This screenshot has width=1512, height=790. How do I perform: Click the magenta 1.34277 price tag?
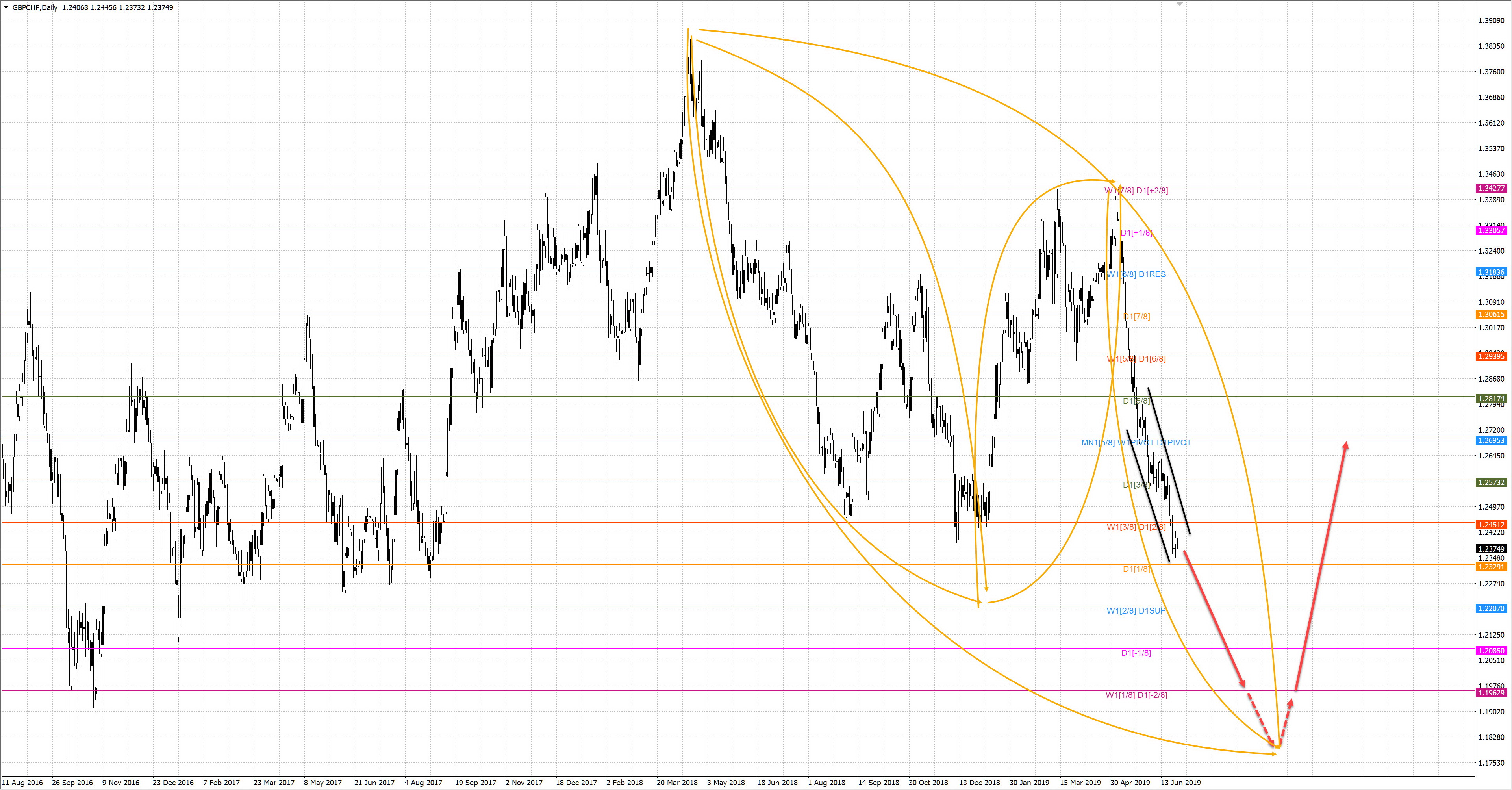point(1491,188)
